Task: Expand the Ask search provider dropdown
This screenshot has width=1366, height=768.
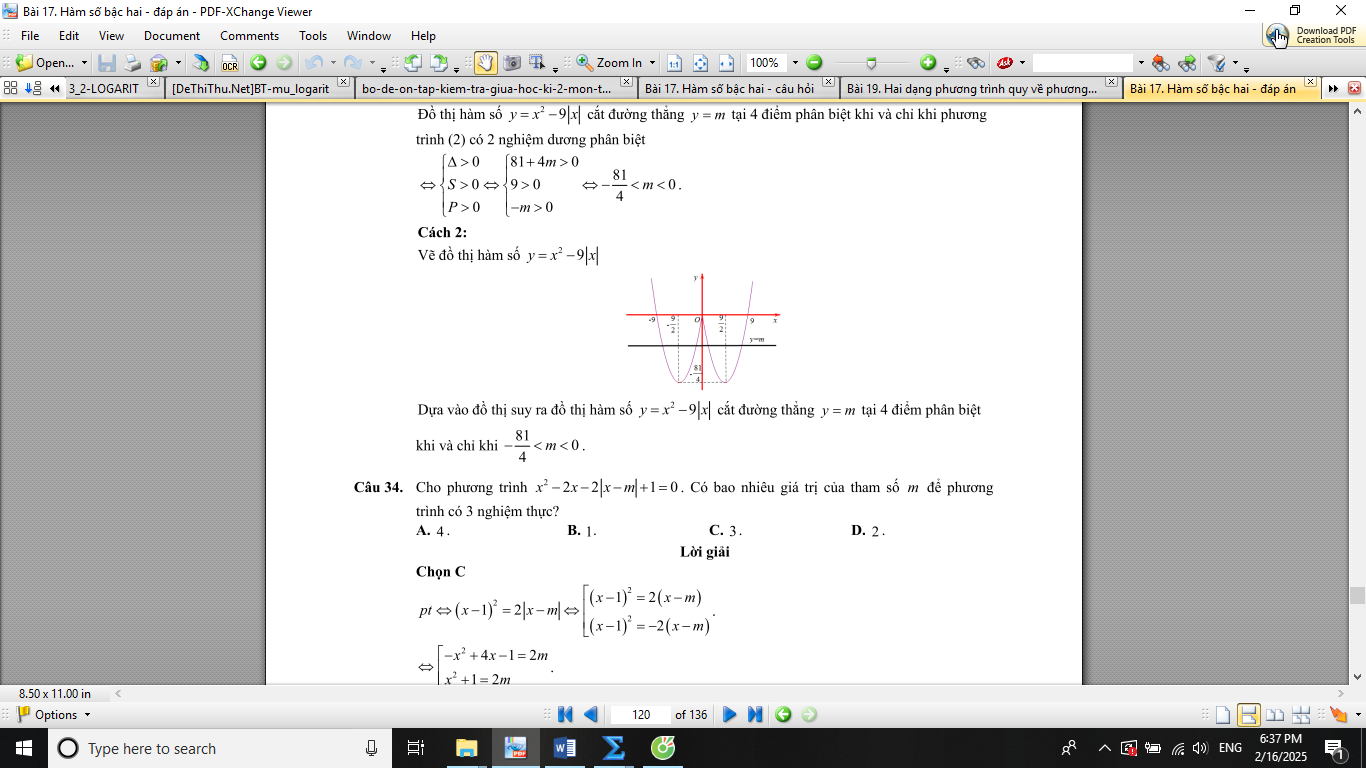Action: 1022,63
